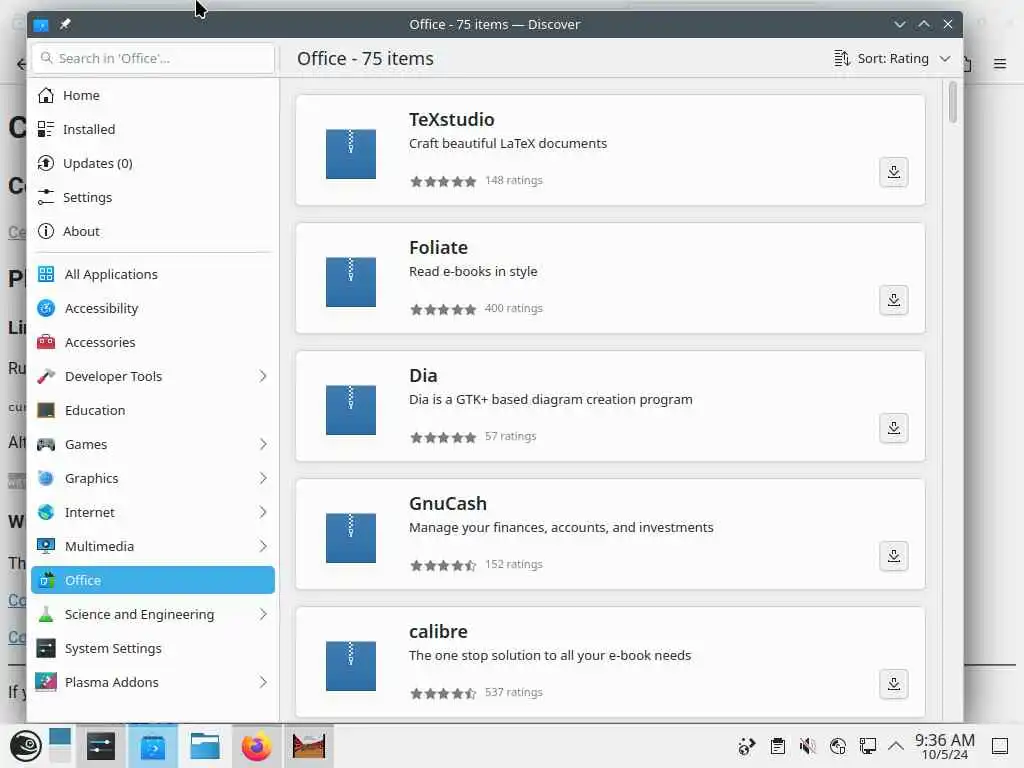Expand Graphics subcategories chevron
The height and width of the screenshot is (768, 1024).
point(263,478)
